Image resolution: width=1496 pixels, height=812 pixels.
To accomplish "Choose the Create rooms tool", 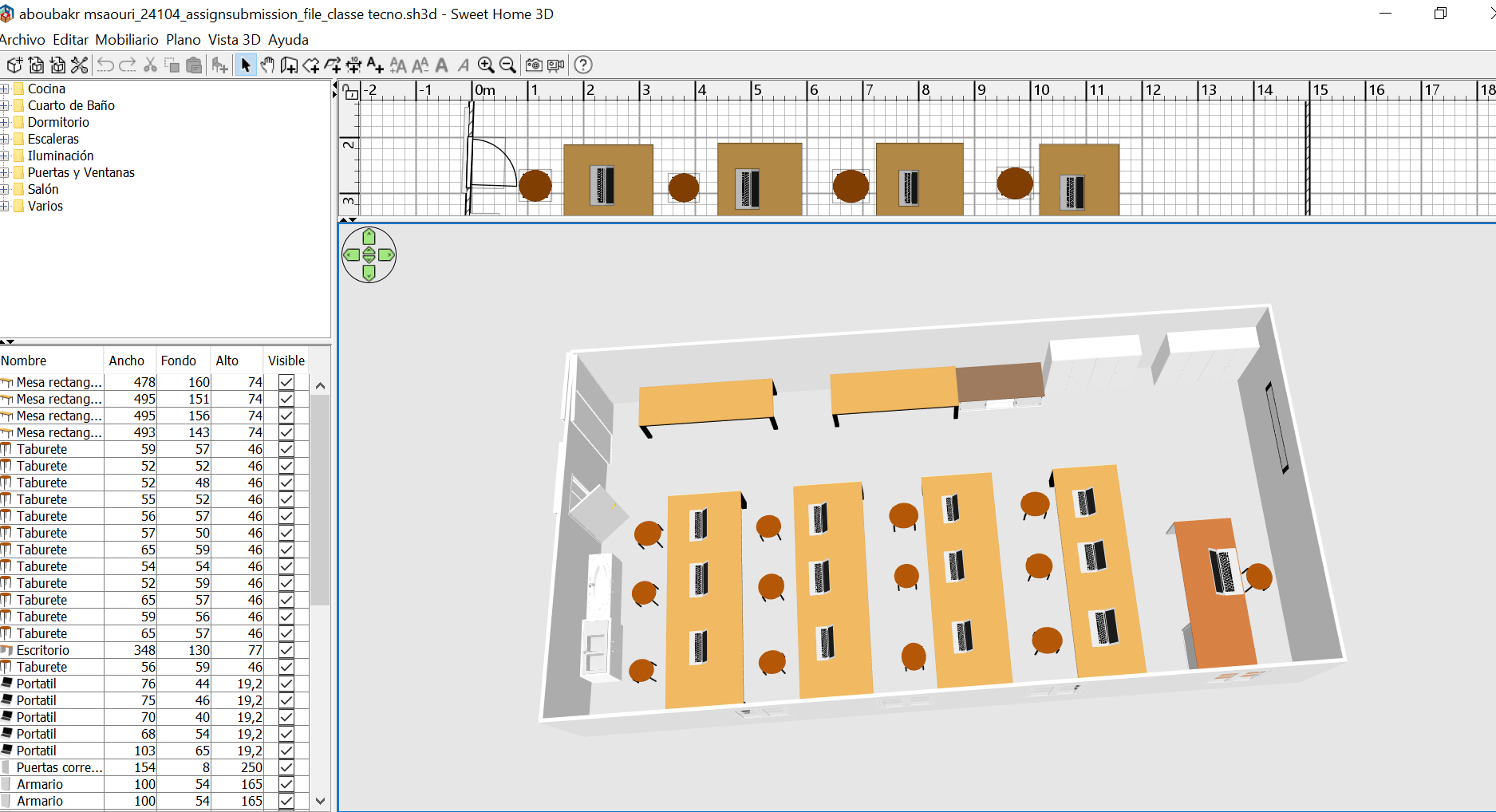I will click(x=310, y=65).
